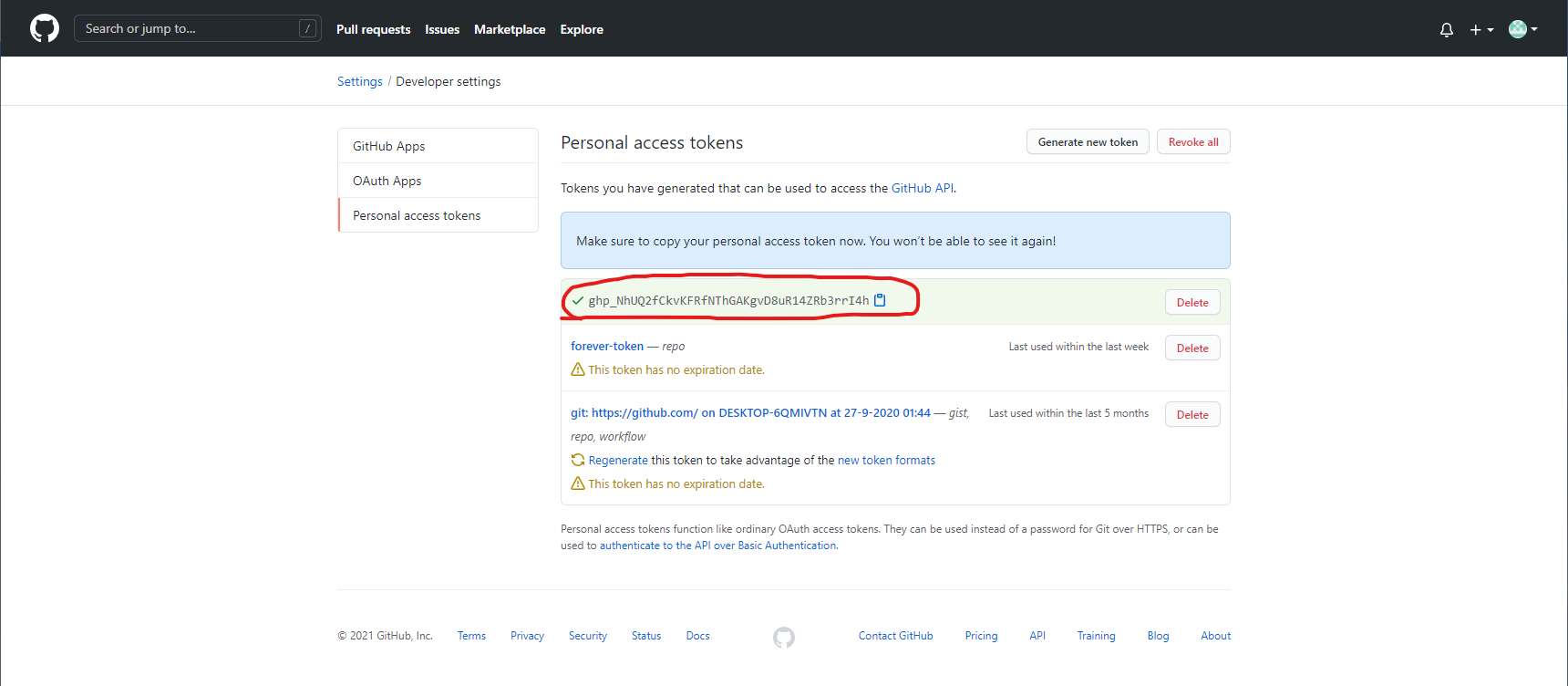This screenshot has width=1568, height=686.
Task: Open footer Pricing link
Action: [x=981, y=636]
